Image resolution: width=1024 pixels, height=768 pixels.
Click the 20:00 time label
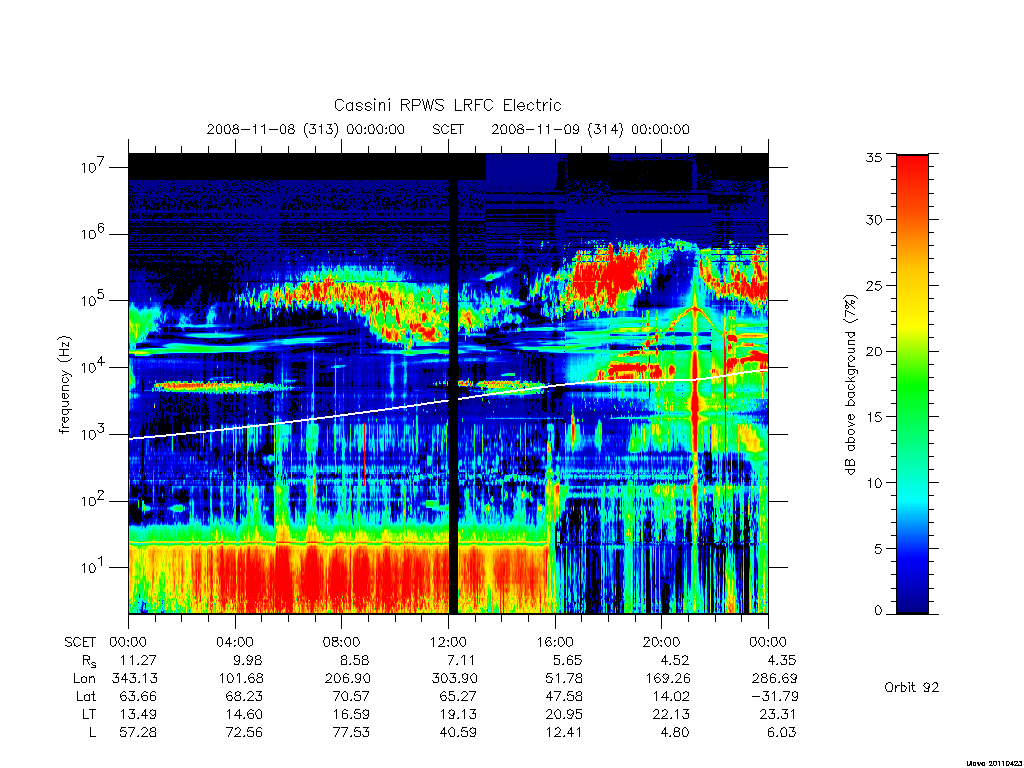pos(661,642)
